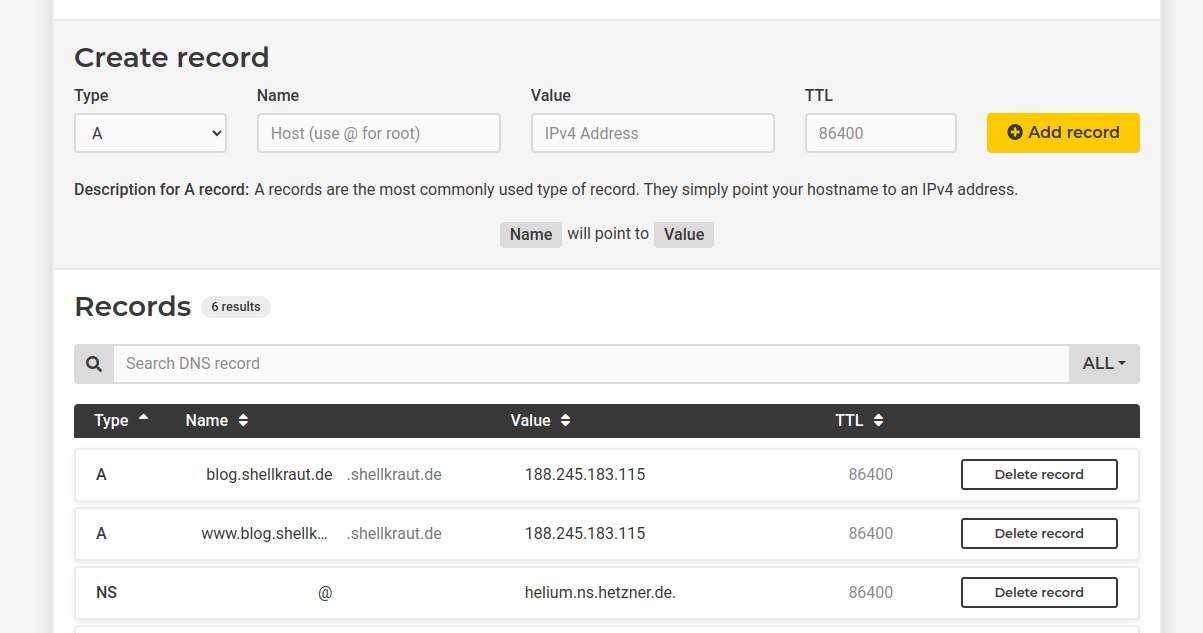Image resolution: width=1203 pixels, height=633 pixels.
Task: Click the 188.245.183.115 value in first row
Action: [585, 475]
